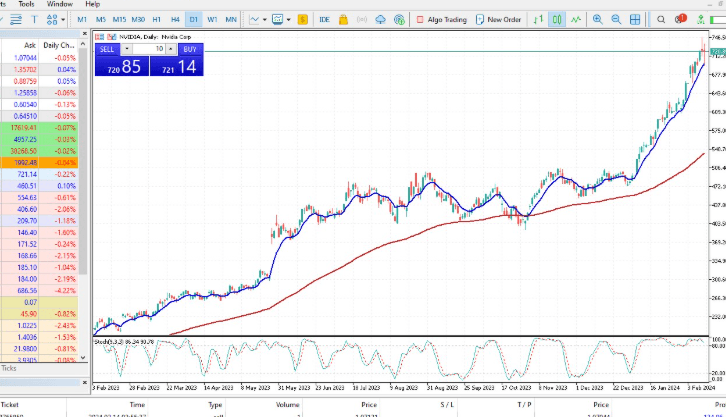726x417 pixels.
Task: Select the row with Ask 721.14
Action: (39, 174)
